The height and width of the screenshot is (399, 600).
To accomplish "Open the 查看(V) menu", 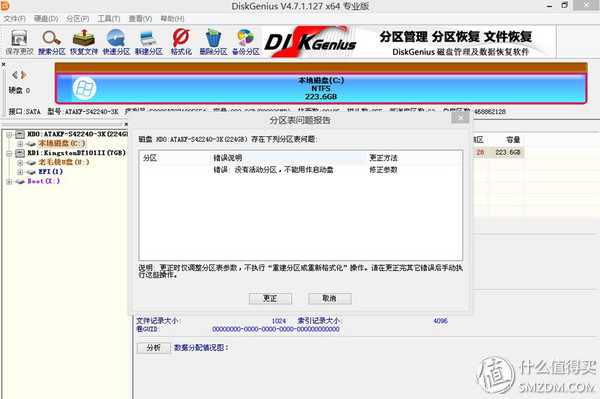I will click(140, 19).
